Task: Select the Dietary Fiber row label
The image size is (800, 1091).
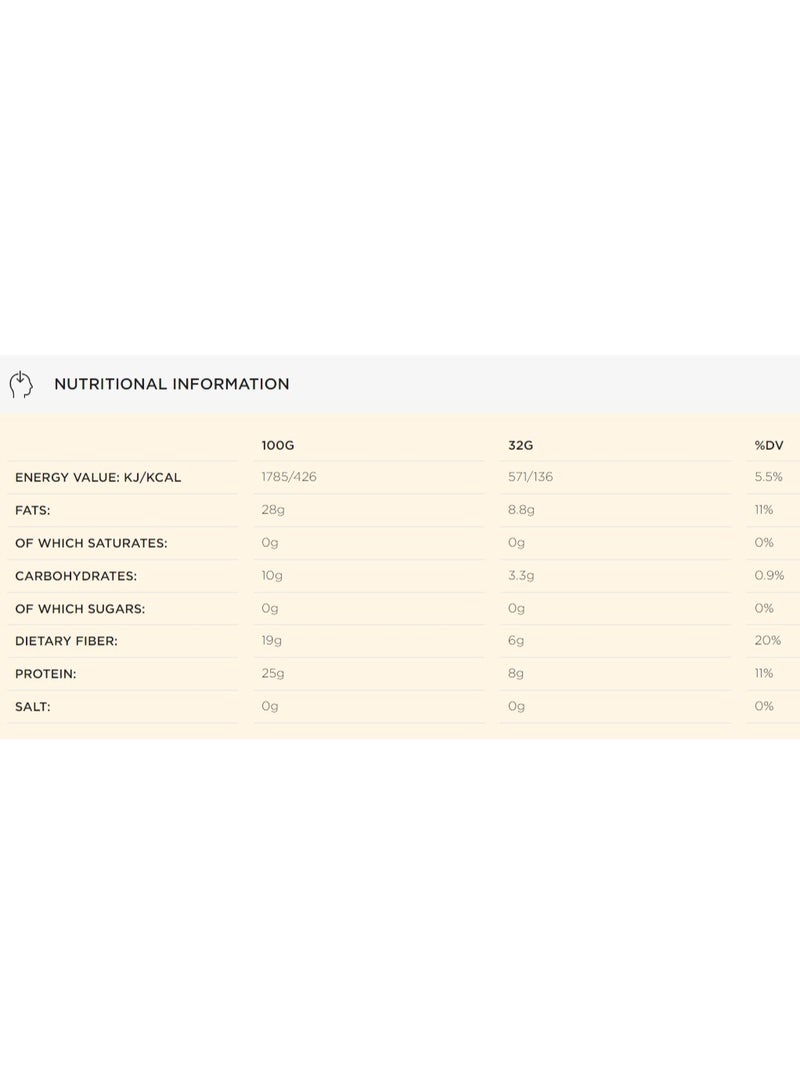Action: click(x=66, y=641)
